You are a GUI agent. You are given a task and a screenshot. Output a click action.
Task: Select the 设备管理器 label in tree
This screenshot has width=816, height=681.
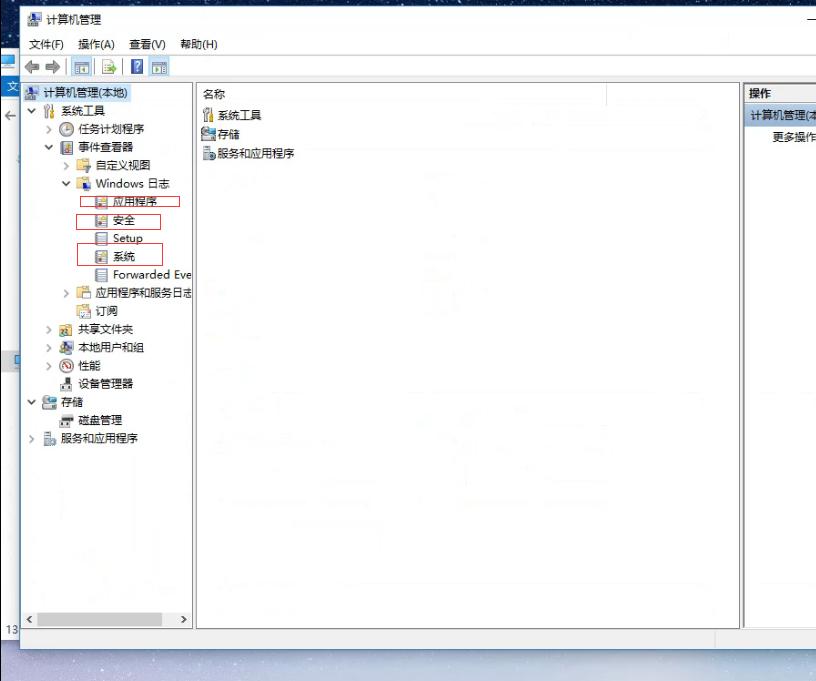click(106, 384)
